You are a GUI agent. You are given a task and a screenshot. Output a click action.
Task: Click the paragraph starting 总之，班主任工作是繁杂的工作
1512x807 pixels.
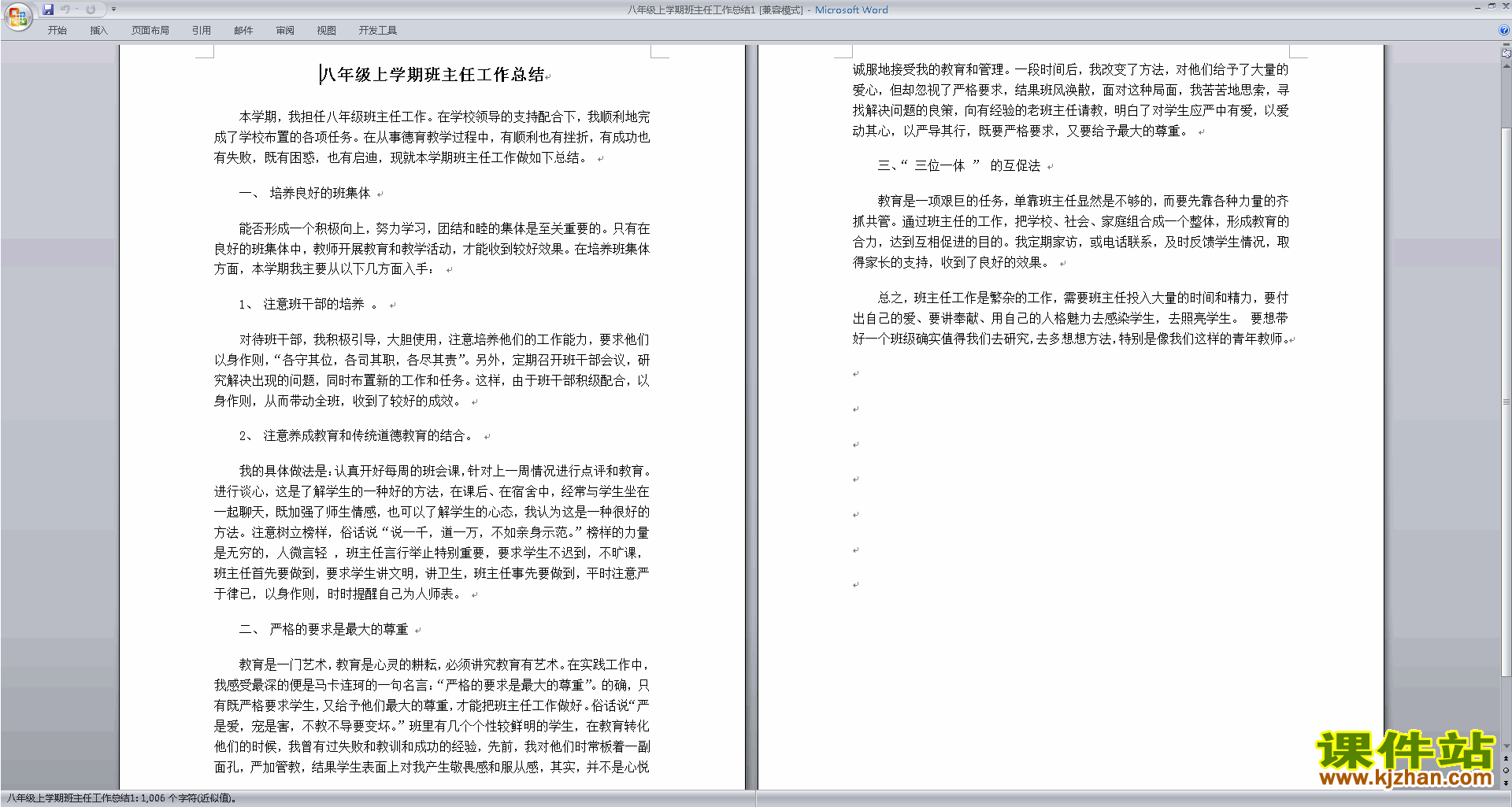click(x=1071, y=318)
